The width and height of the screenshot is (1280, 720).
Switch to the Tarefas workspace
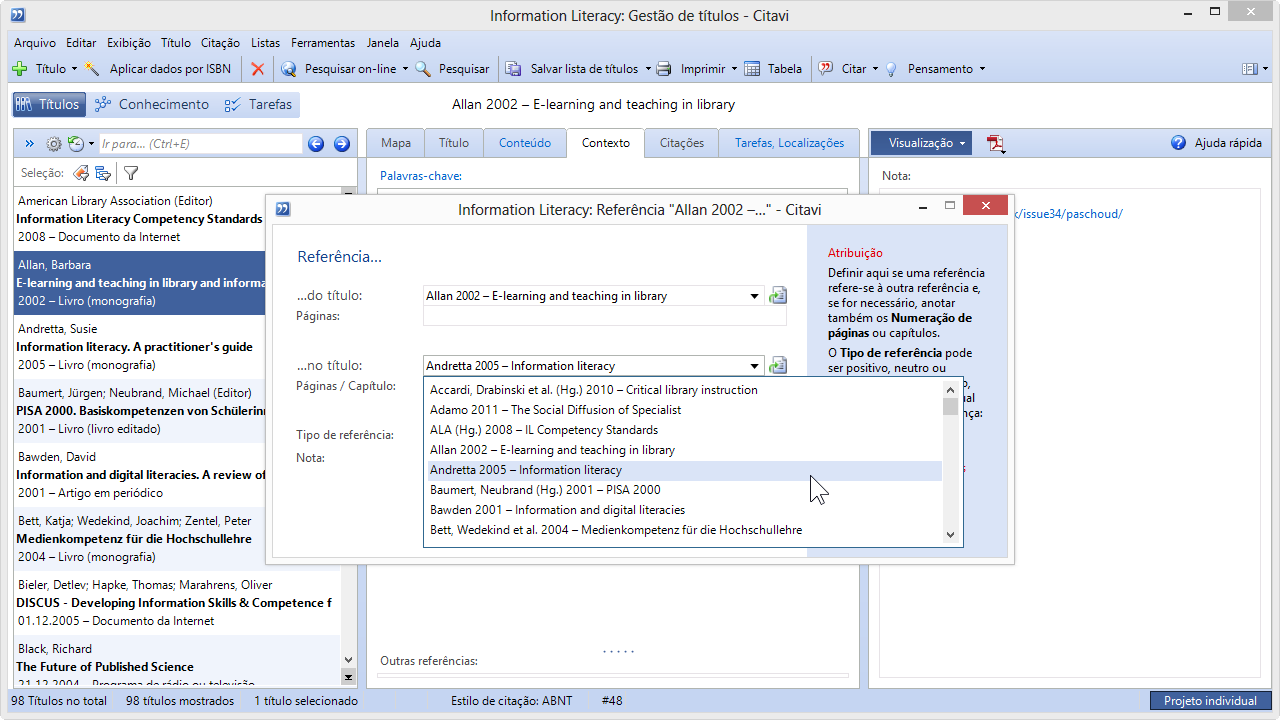[259, 104]
